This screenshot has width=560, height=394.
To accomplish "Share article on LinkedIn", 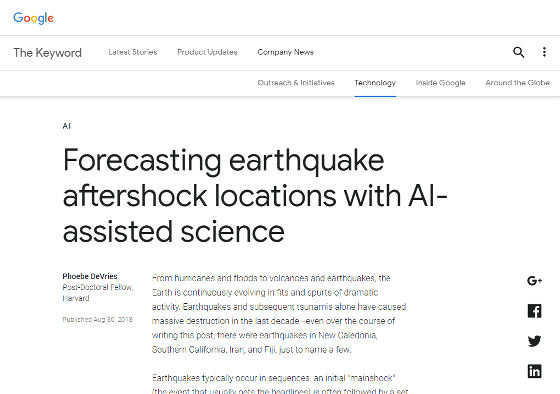I will point(534,371).
